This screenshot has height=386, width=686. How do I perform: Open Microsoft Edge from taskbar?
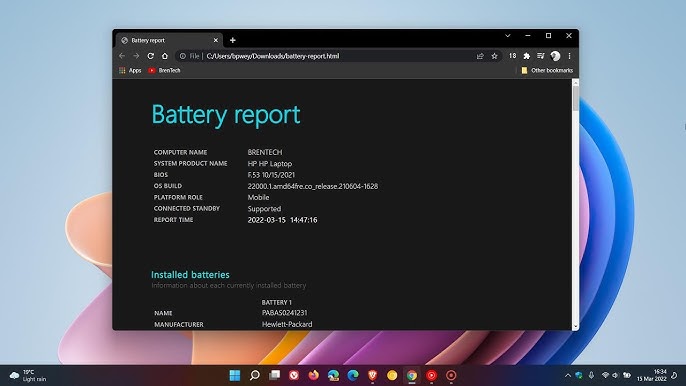tap(353, 375)
